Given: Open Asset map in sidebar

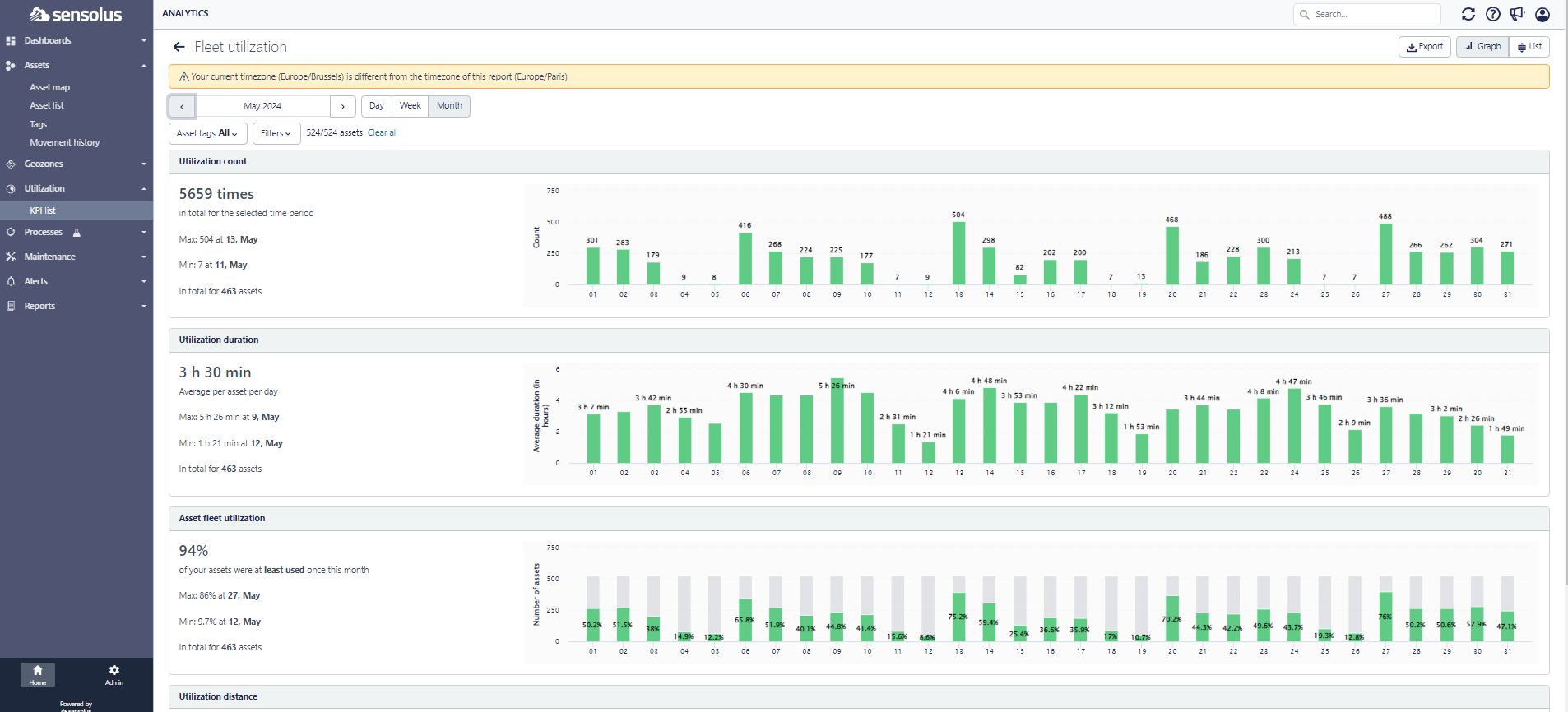Looking at the screenshot, I should click(50, 87).
